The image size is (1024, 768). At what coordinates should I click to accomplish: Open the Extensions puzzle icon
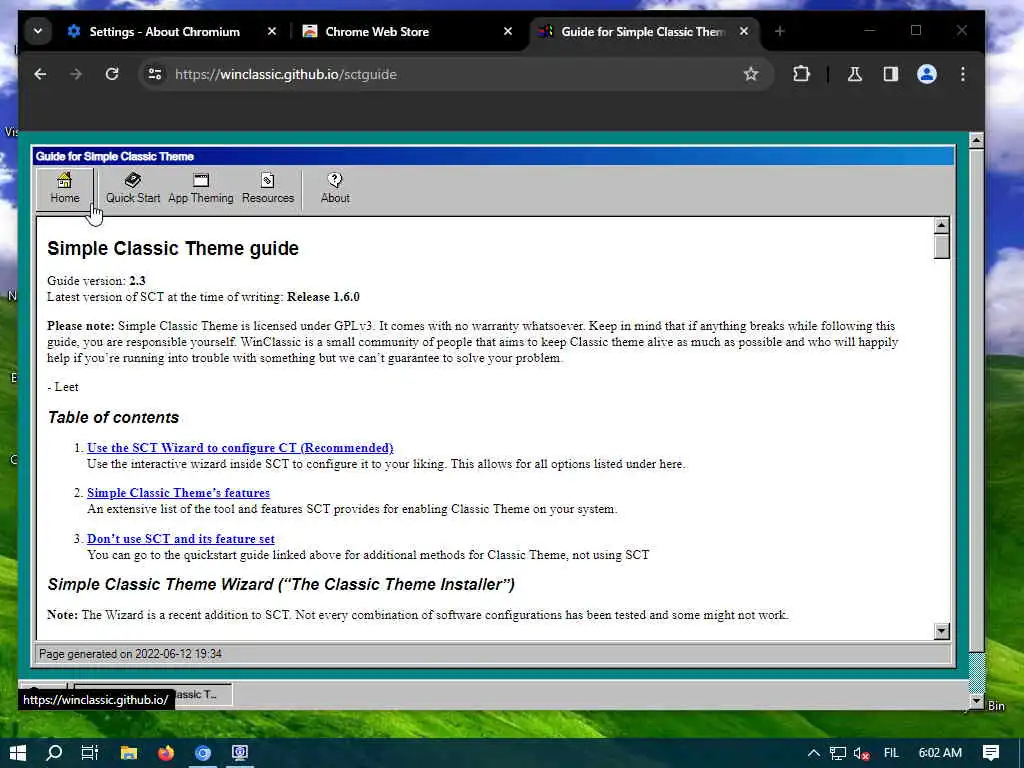click(x=801, y=74)
